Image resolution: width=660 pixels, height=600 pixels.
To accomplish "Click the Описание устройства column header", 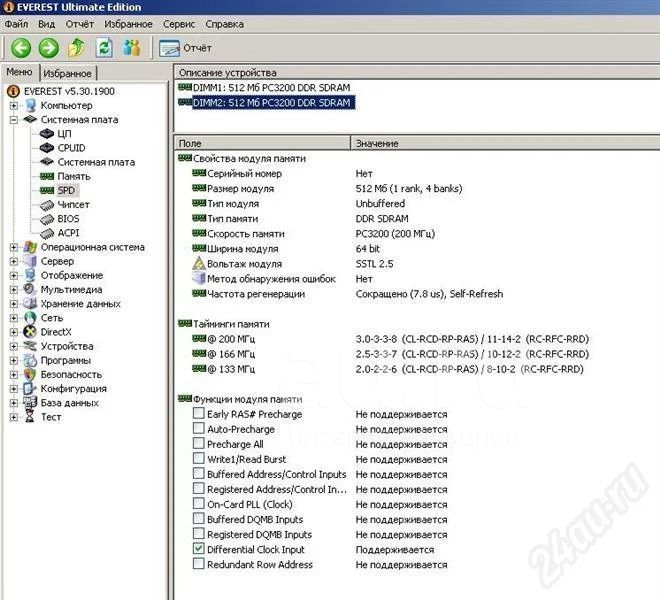I will click(417, 72).
